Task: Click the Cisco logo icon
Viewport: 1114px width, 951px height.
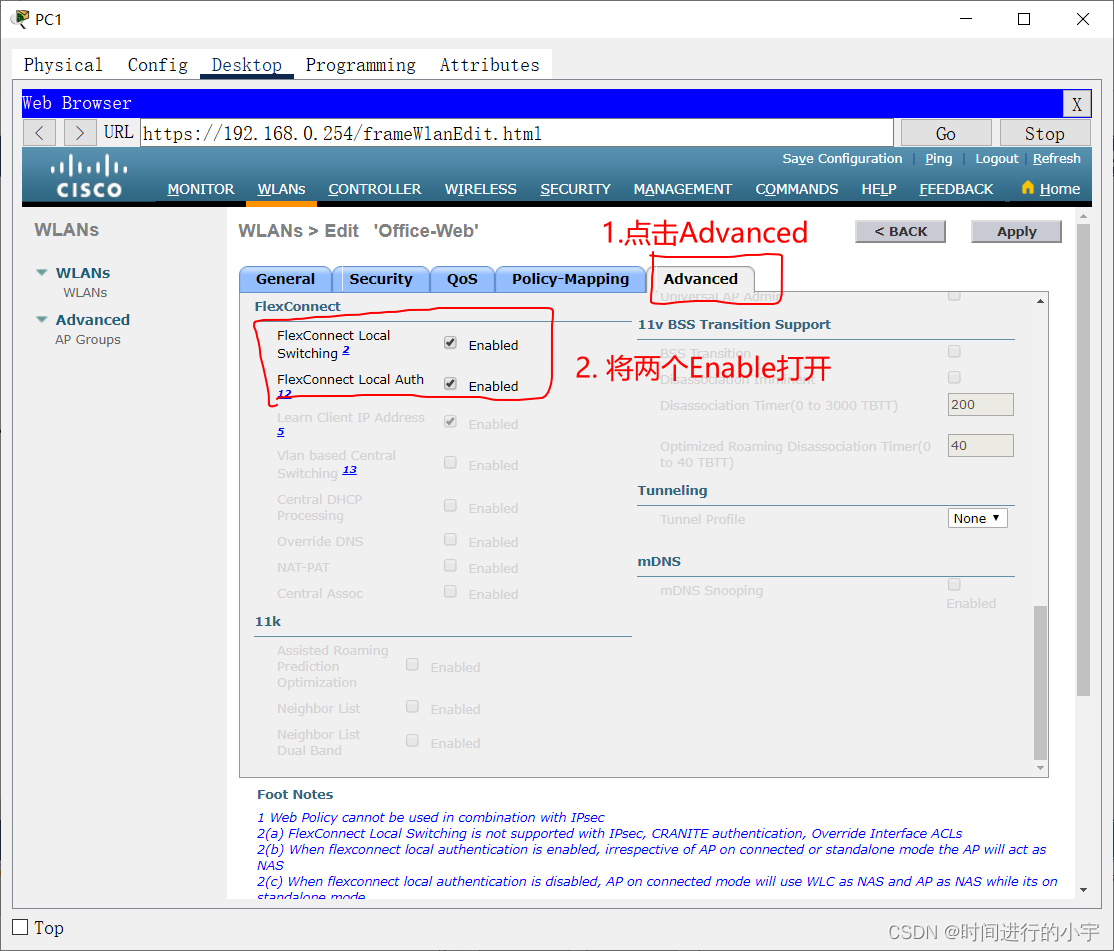Action: [88, 176]
